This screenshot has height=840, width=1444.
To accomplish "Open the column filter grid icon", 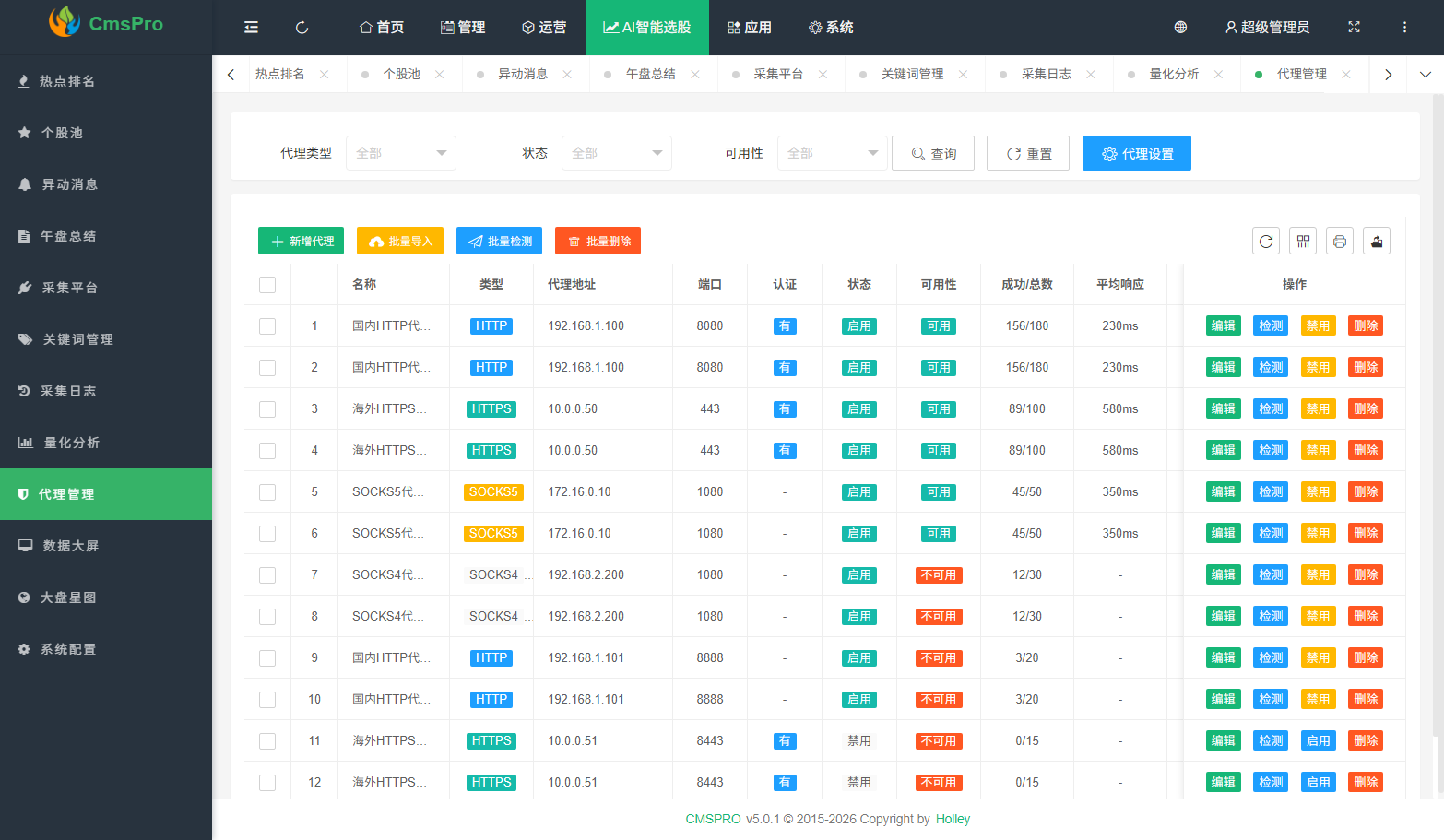I will pyautogui.click(x=1303, y=241).
